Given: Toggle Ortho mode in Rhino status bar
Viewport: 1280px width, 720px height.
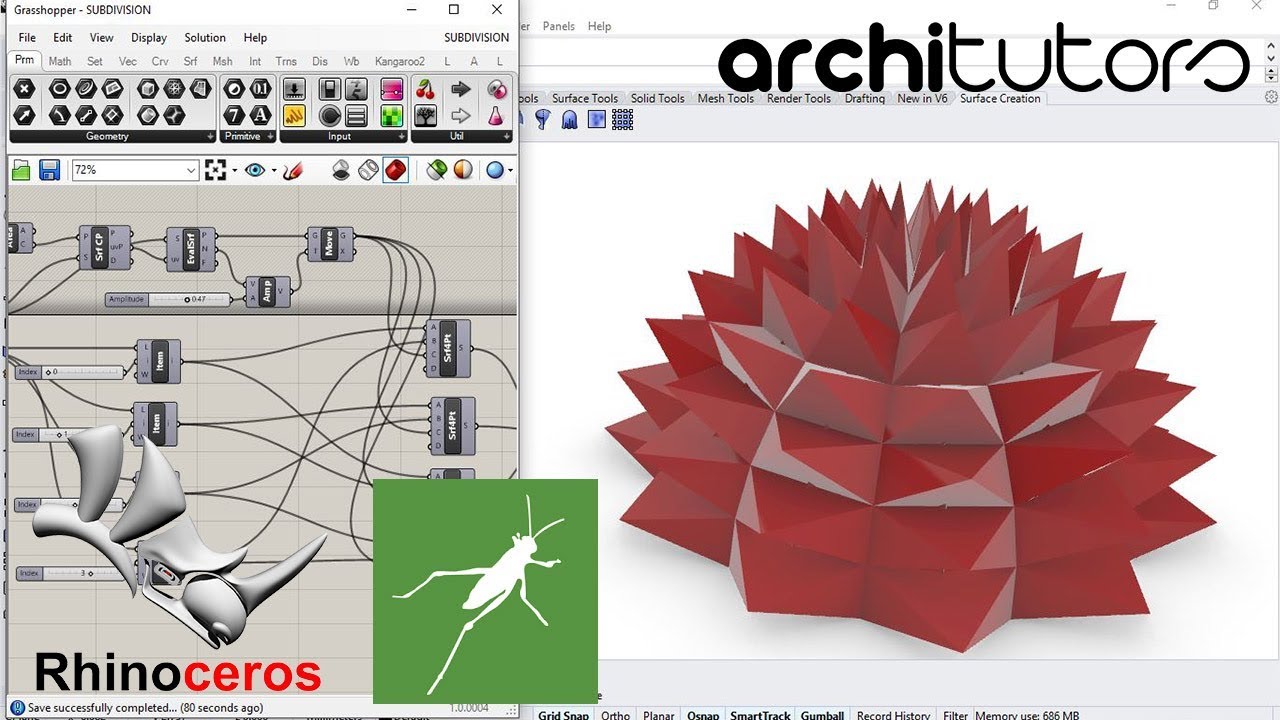Looking at the screenshot, I should coord(616,715).
